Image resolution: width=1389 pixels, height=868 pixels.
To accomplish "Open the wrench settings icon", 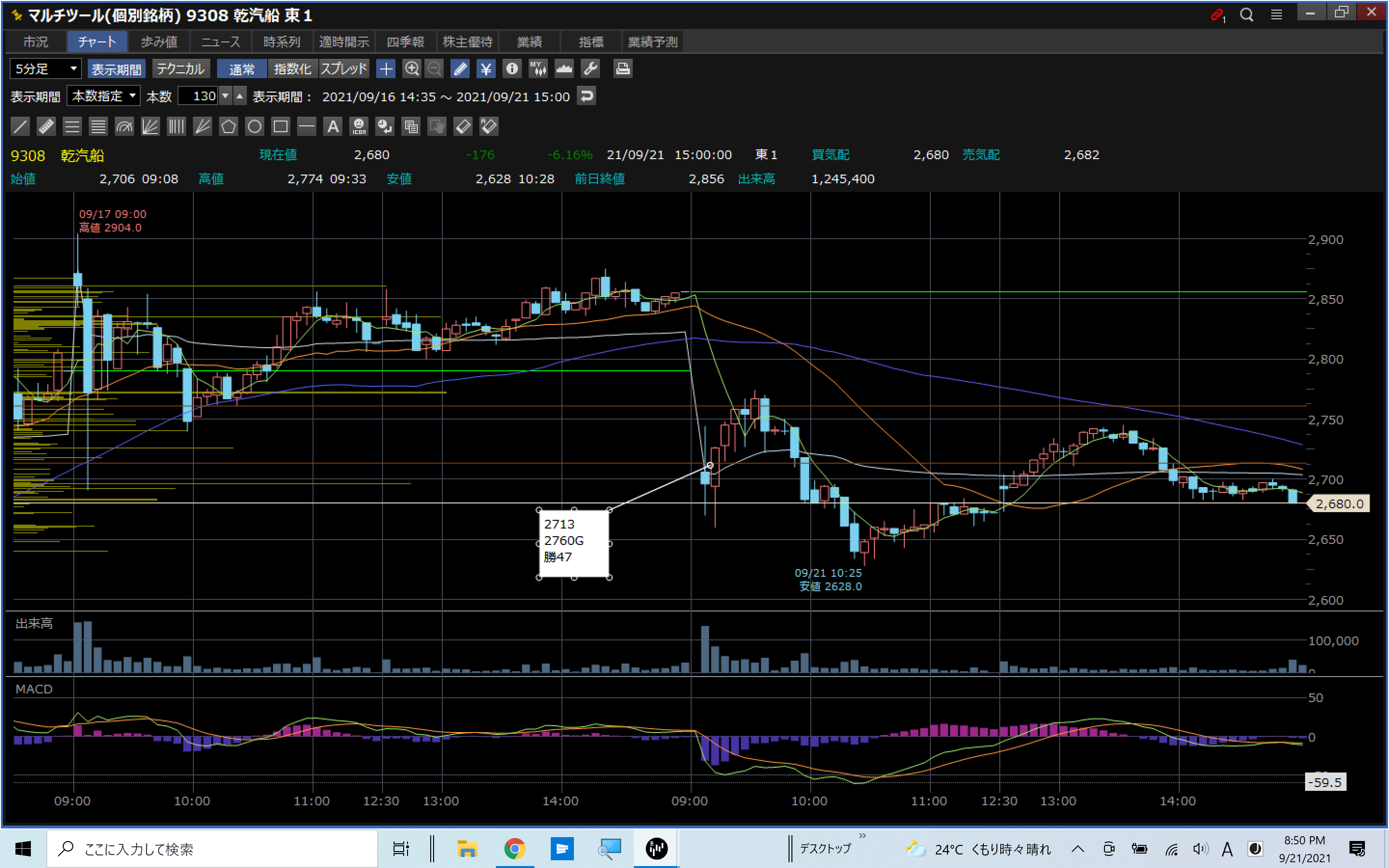I will (590, 69).
